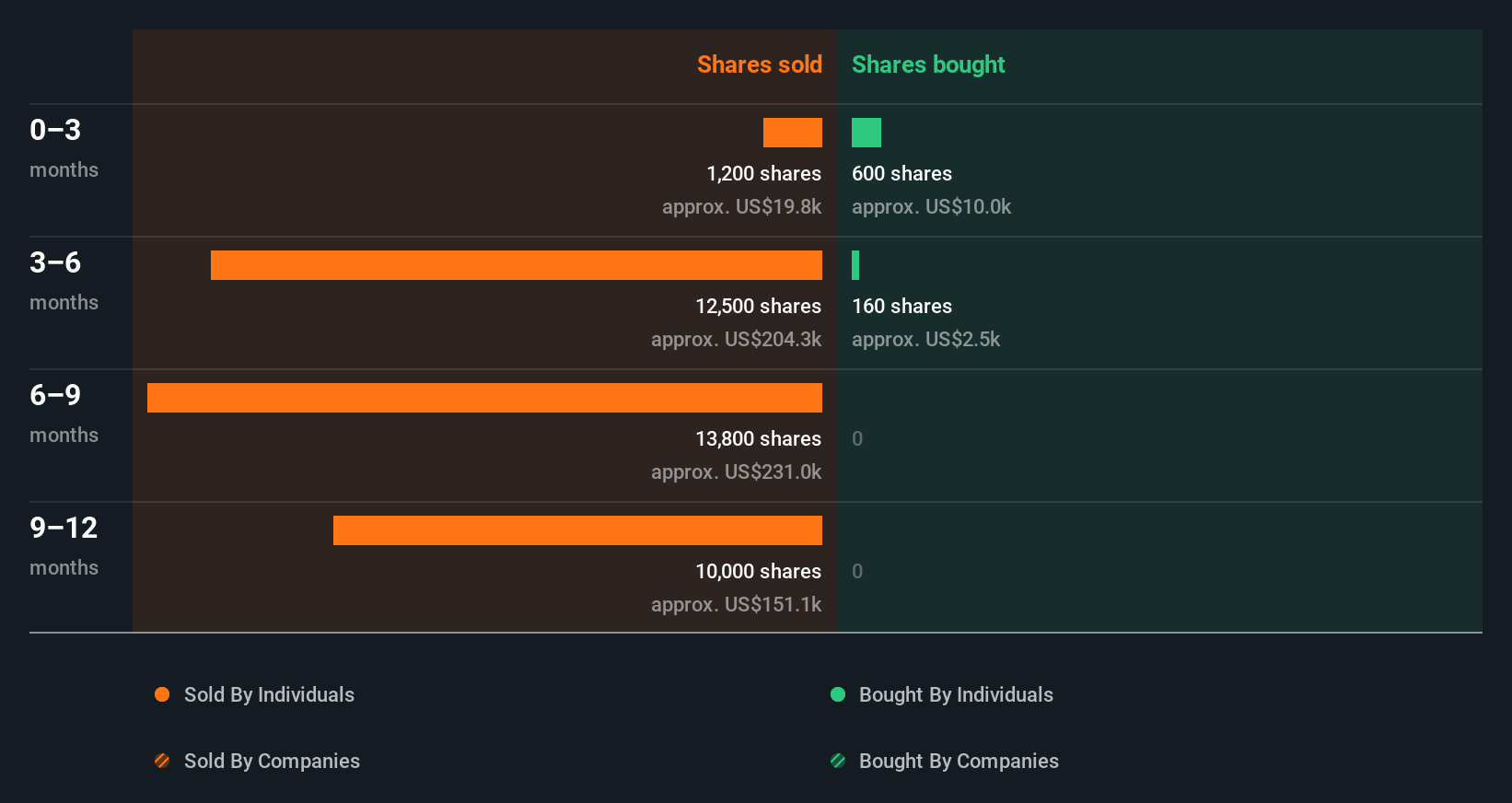Image resolution: width=1512 pixels, height=803 pixels.
Task: Click approx. US$10.0k amount
Action: (931, 206)
